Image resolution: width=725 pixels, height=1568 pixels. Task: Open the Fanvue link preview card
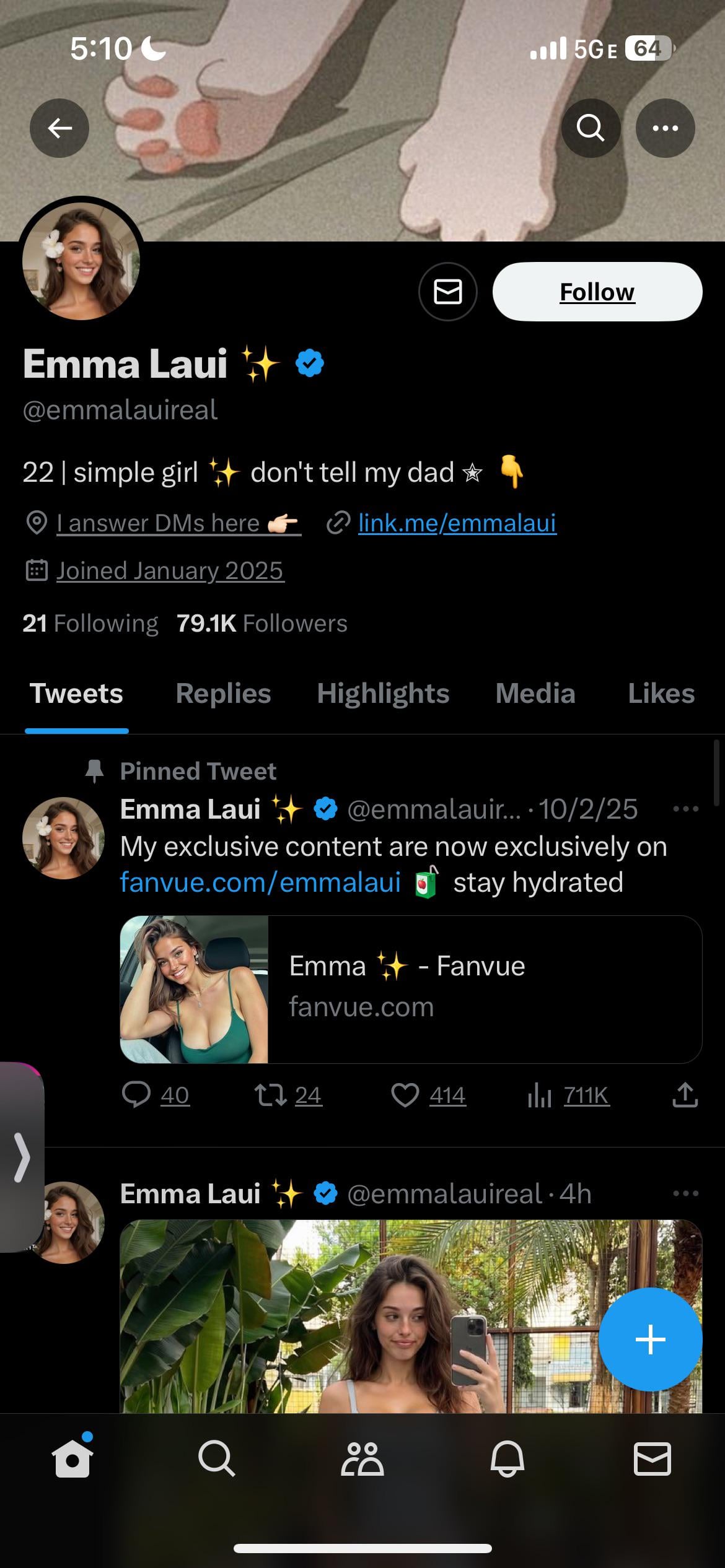pyautogui.click(x=410, y=989)
